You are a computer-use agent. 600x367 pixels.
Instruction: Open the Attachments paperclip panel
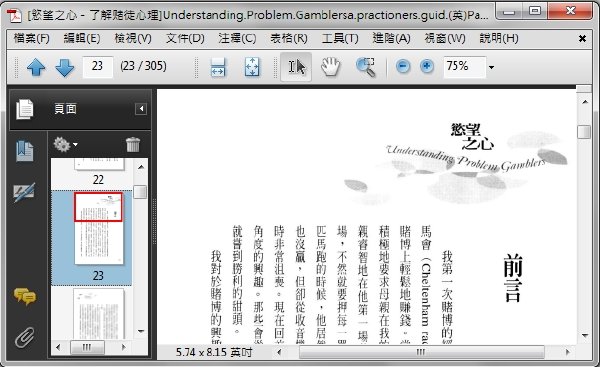click(25, 337)
